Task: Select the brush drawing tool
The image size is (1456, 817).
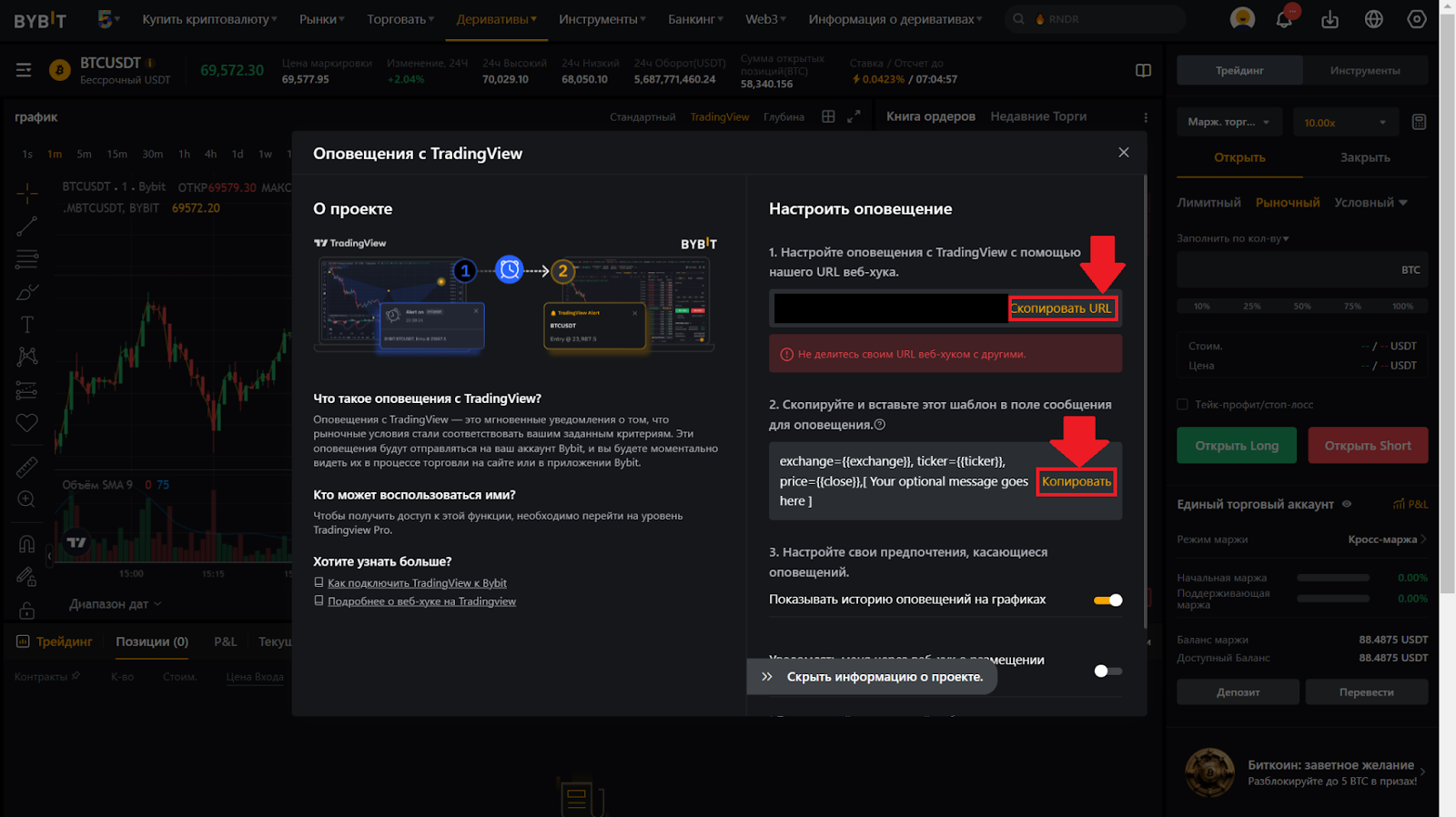Action: pos(26,292)
